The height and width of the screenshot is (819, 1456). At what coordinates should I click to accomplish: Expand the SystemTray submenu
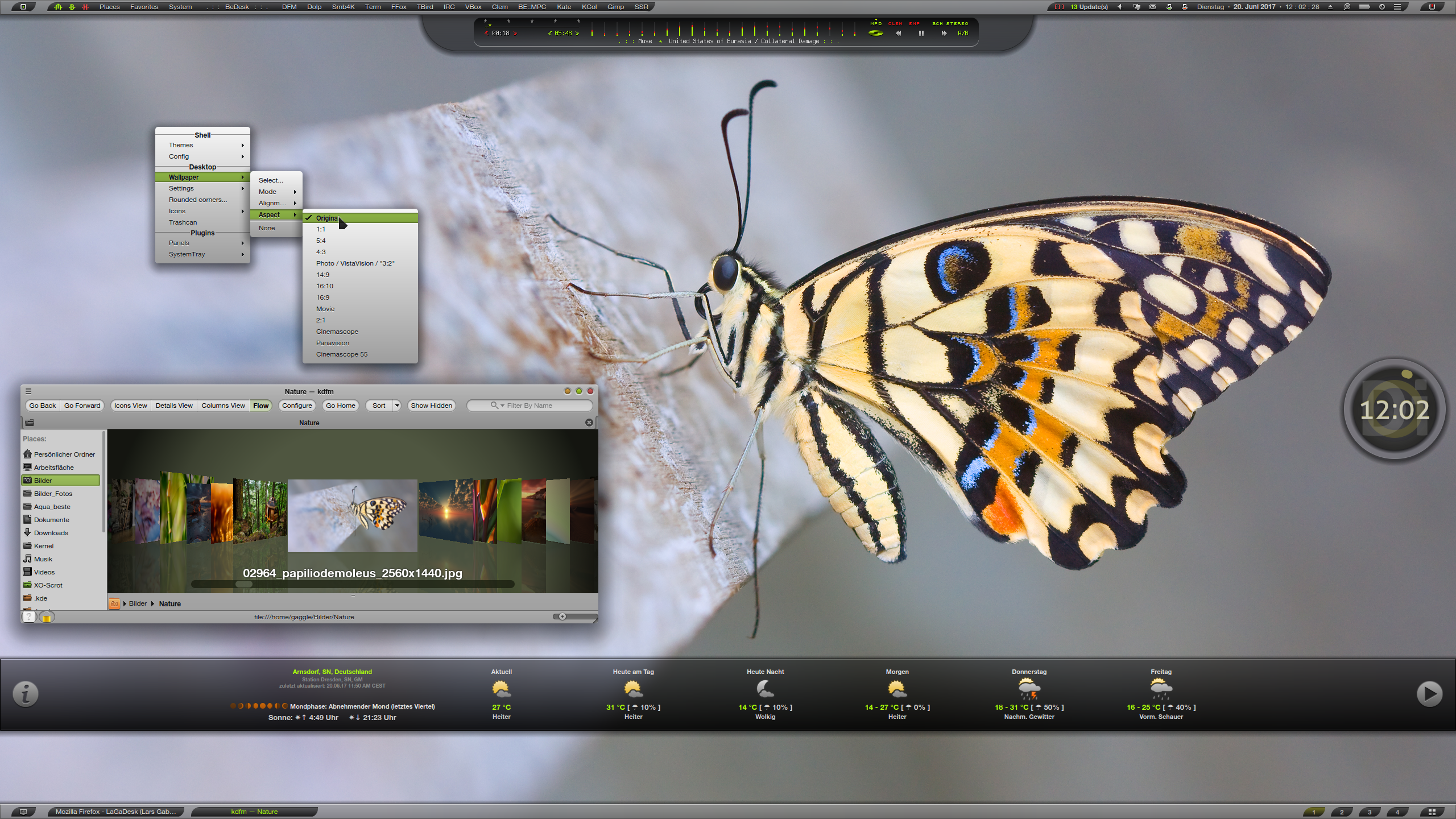pos(202,254)
